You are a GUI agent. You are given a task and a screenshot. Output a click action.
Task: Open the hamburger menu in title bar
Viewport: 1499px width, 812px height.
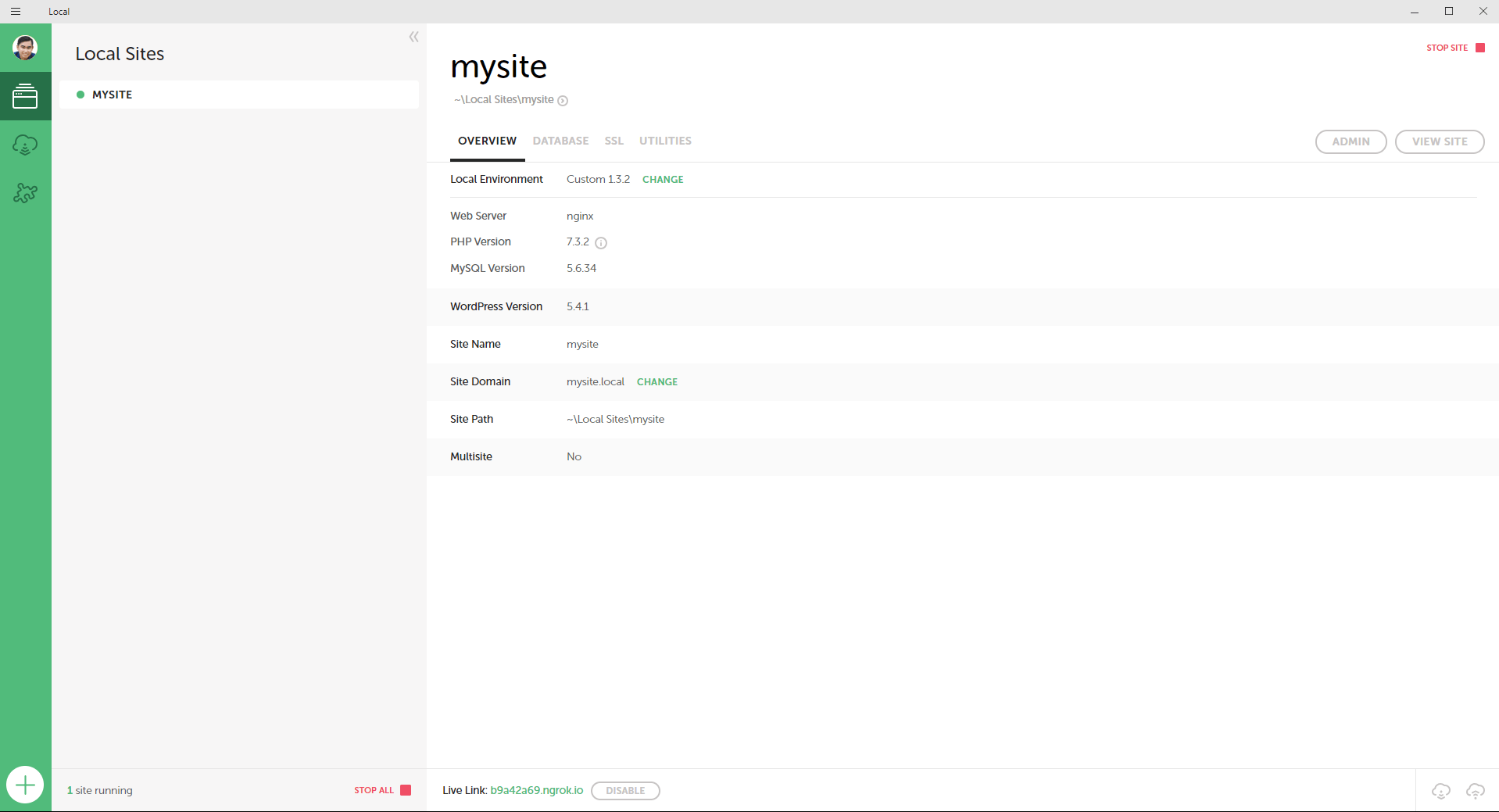coord(16,11)
